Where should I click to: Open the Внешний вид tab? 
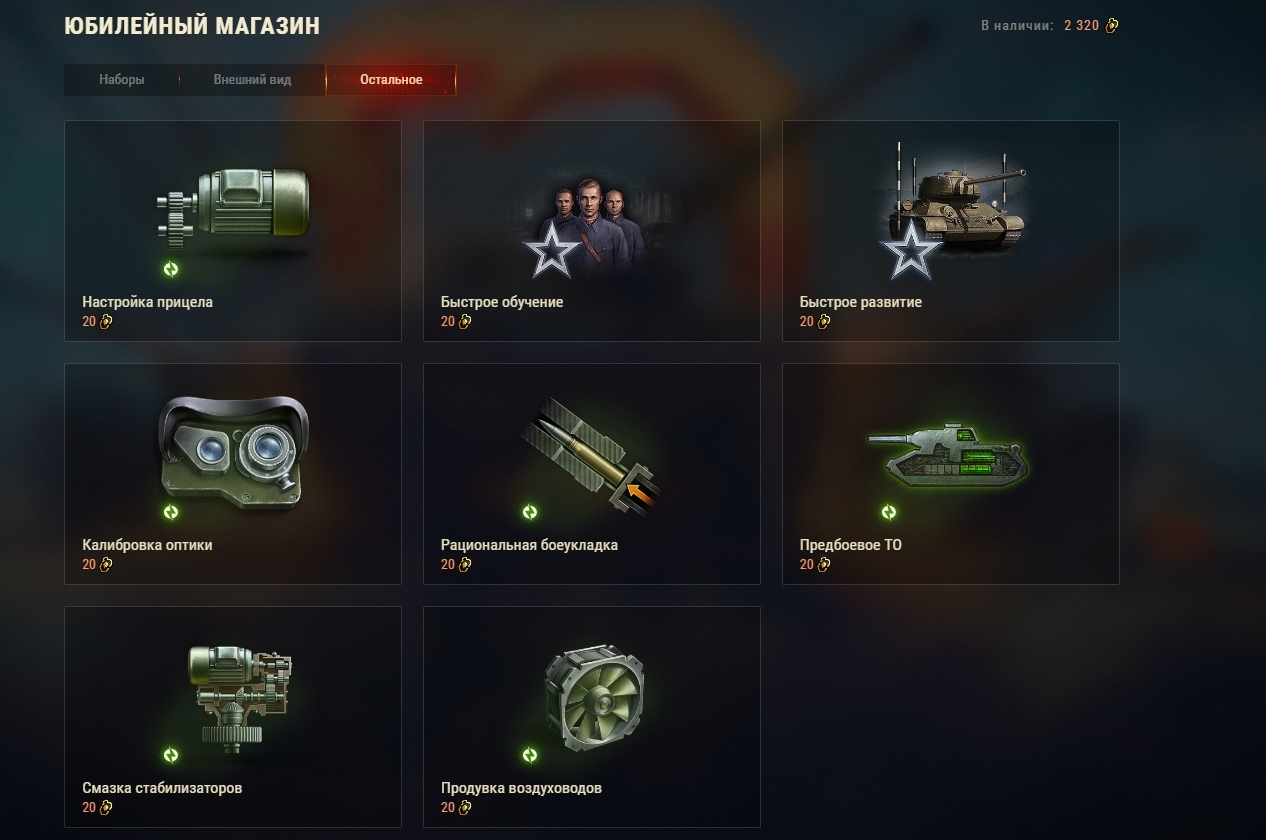click(x=252, y=80)
